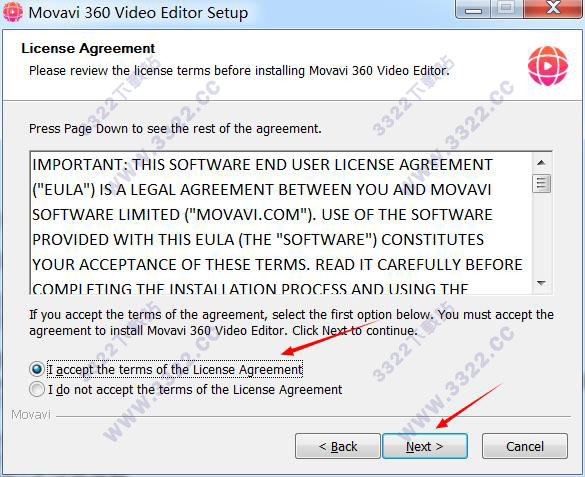585x477 pixels.
Task: Cancel the installation
Action: click(x=525, y=446)
